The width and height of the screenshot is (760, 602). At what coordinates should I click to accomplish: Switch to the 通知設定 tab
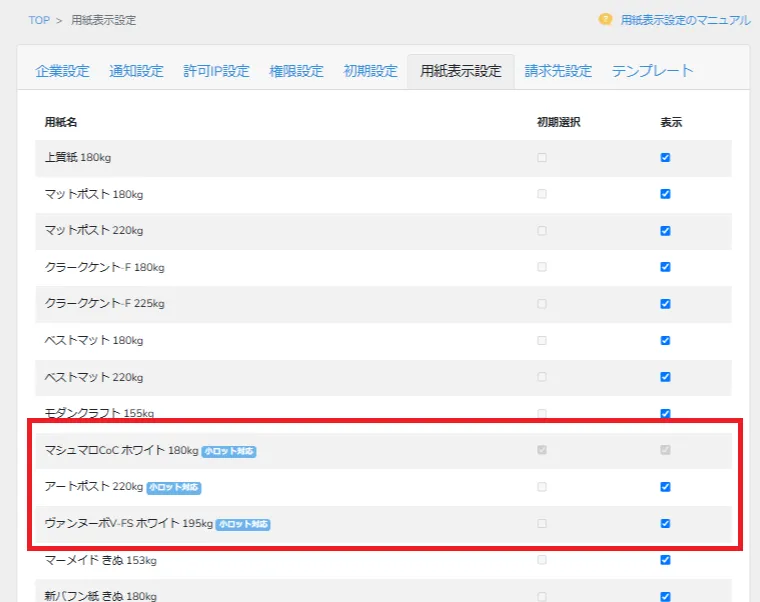(x=136, y=71)
